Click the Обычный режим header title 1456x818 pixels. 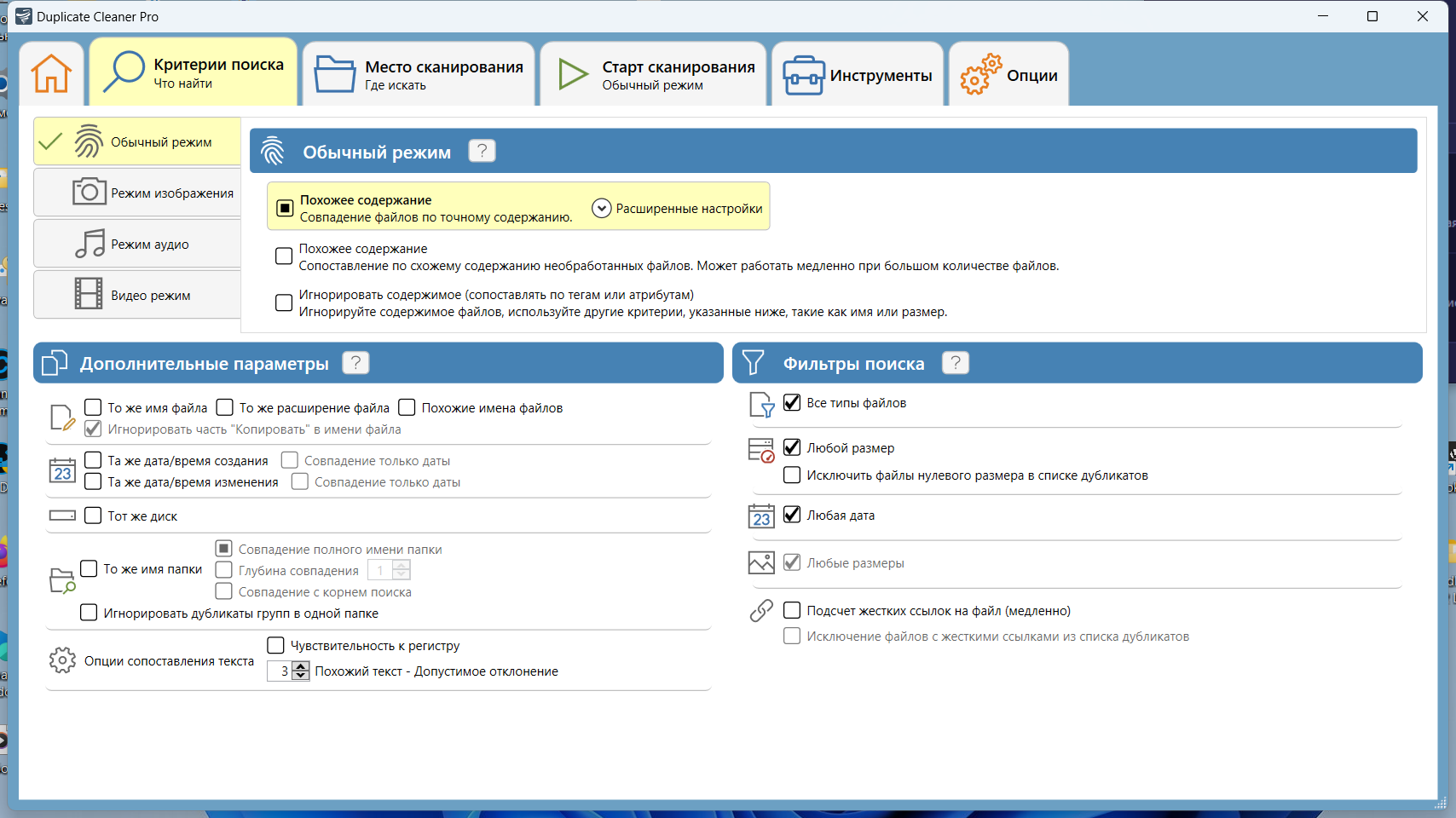click(377, 152)
